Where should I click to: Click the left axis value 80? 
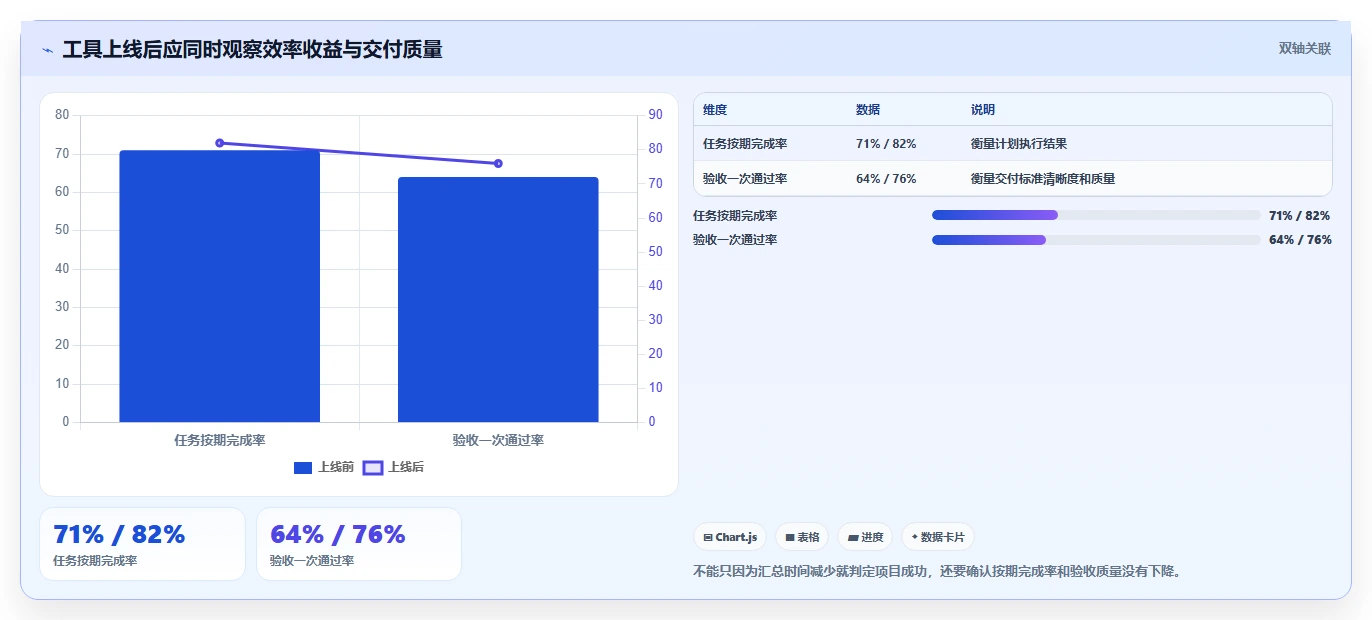click(x=62, y=115)
